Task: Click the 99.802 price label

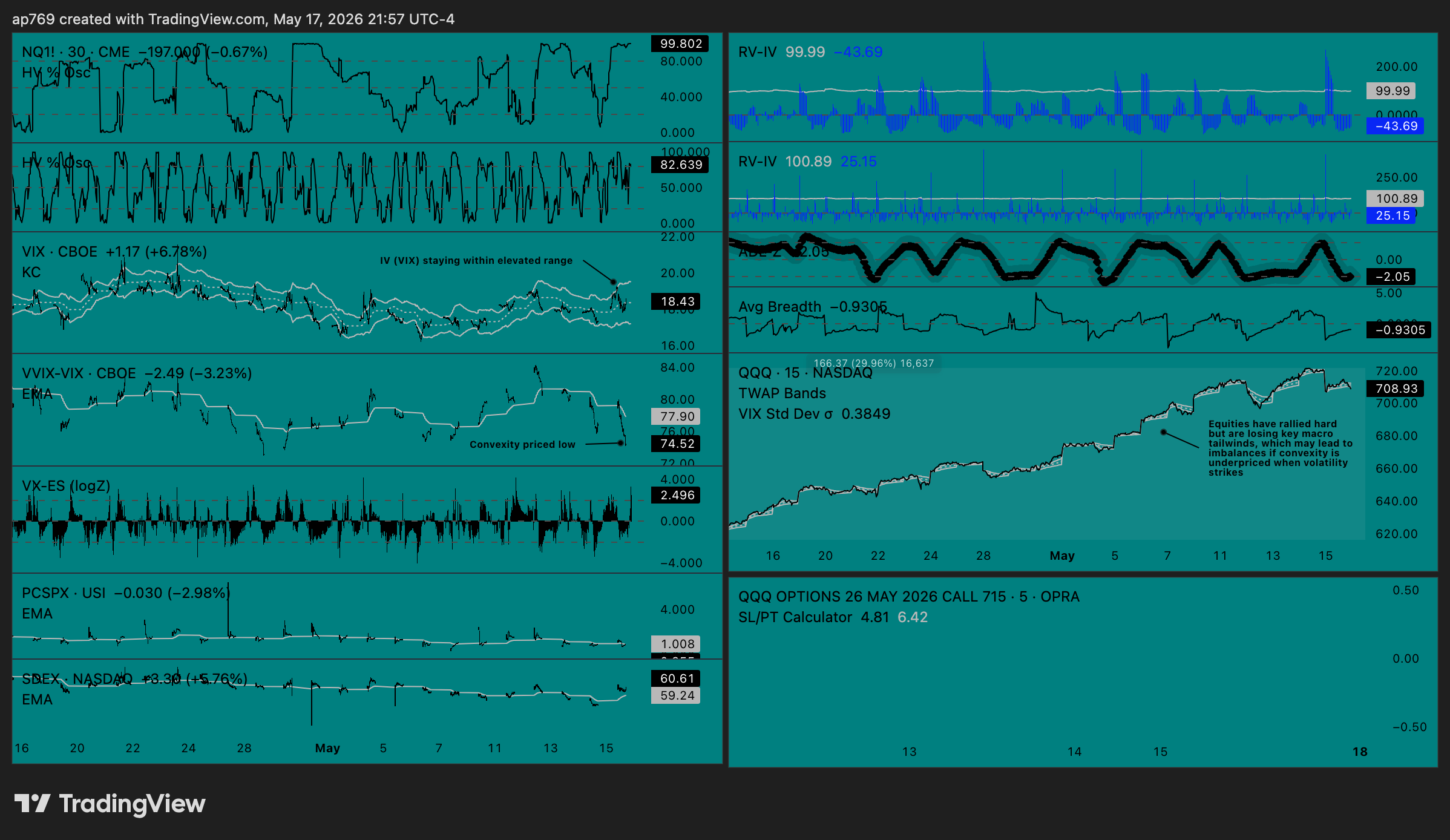Action: pyautogui.click(x=681, y=44)
